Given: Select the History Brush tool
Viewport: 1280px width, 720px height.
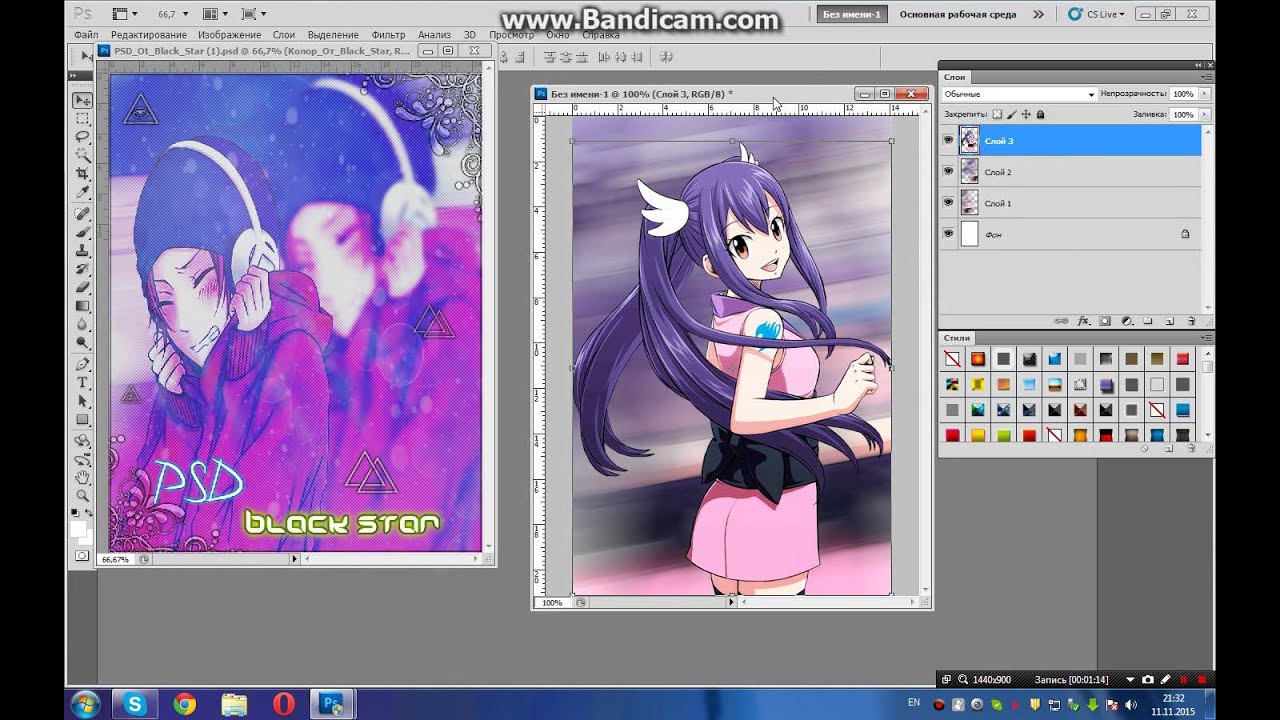Looking at the screenshot, I should (x=82, y=268).
